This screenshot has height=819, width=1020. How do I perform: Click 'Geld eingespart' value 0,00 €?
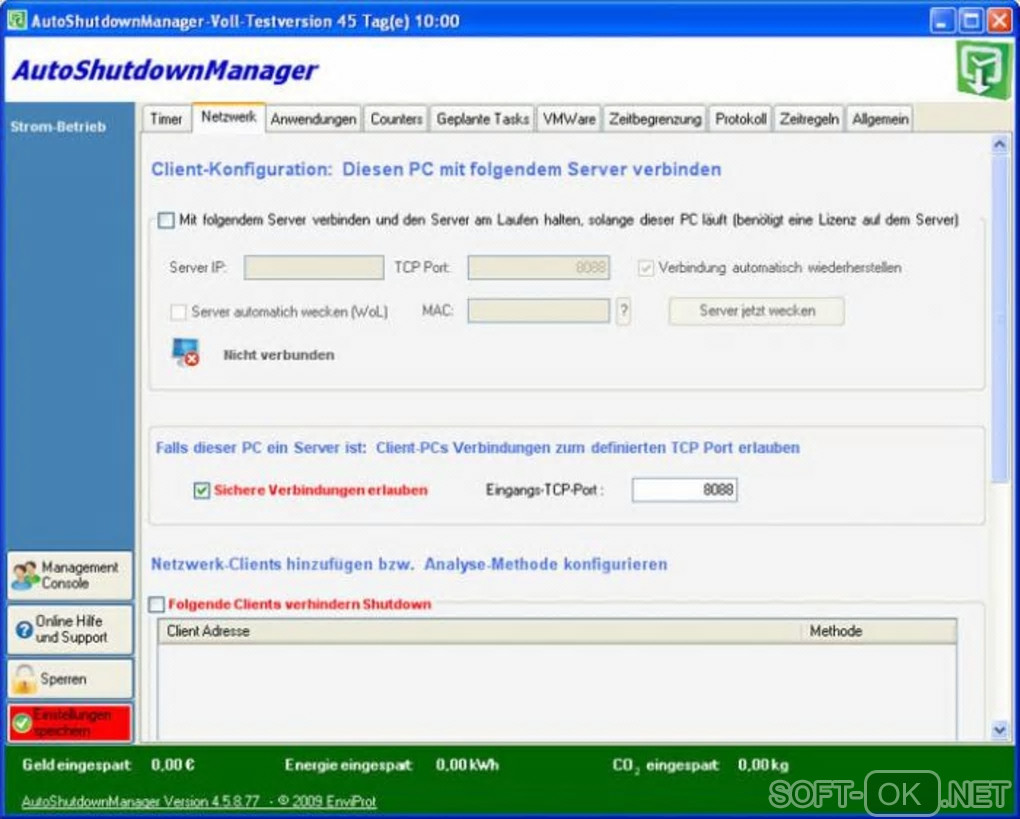173,765
